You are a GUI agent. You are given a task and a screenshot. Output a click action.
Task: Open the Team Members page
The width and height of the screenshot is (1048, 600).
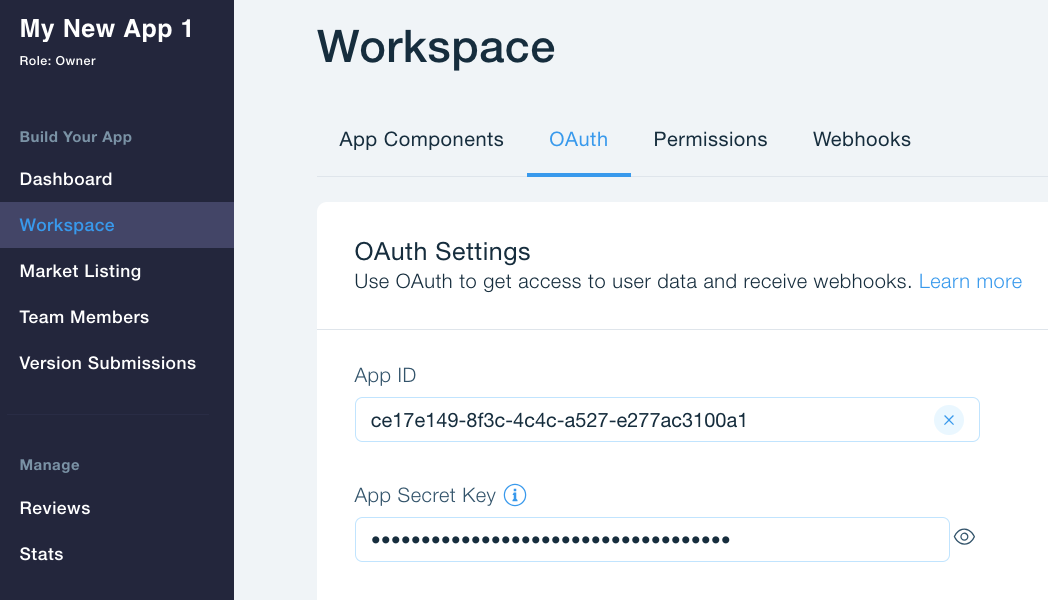click(x=84, y=317)
